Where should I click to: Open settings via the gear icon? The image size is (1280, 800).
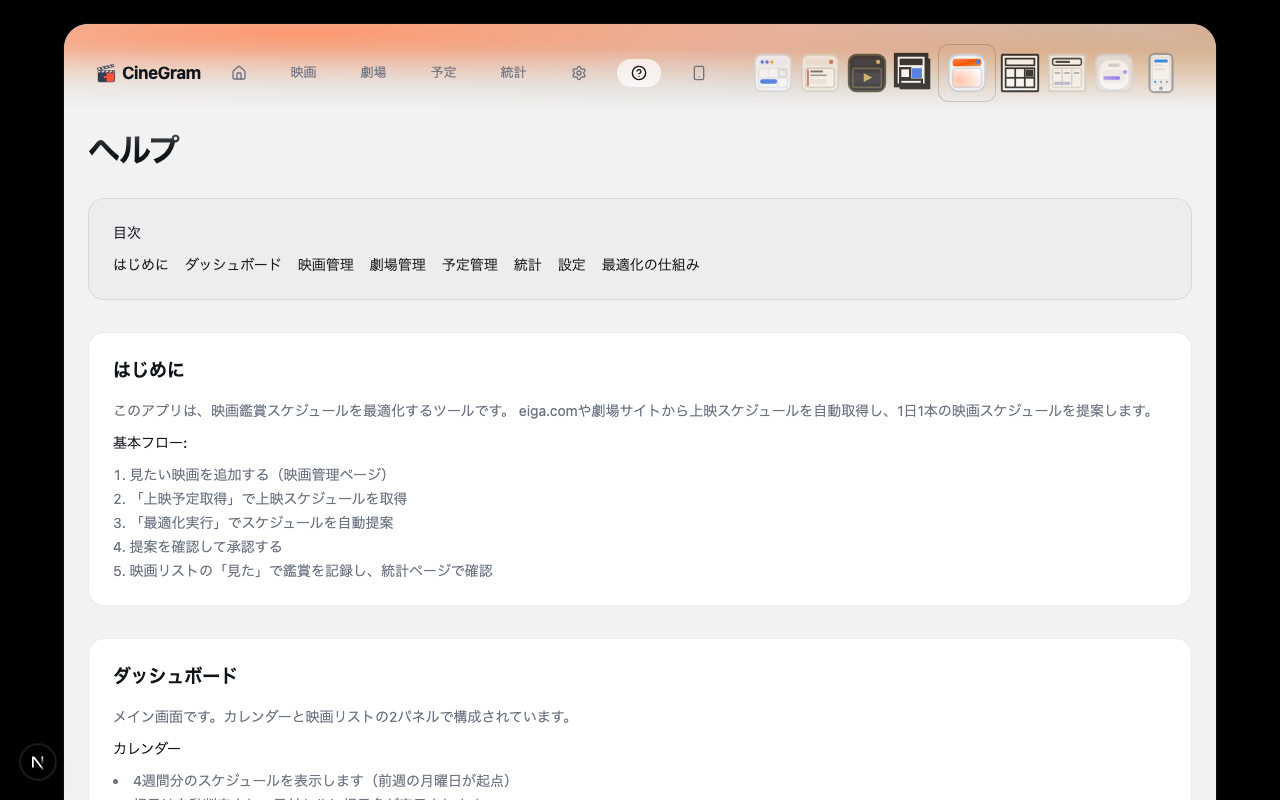579,73
